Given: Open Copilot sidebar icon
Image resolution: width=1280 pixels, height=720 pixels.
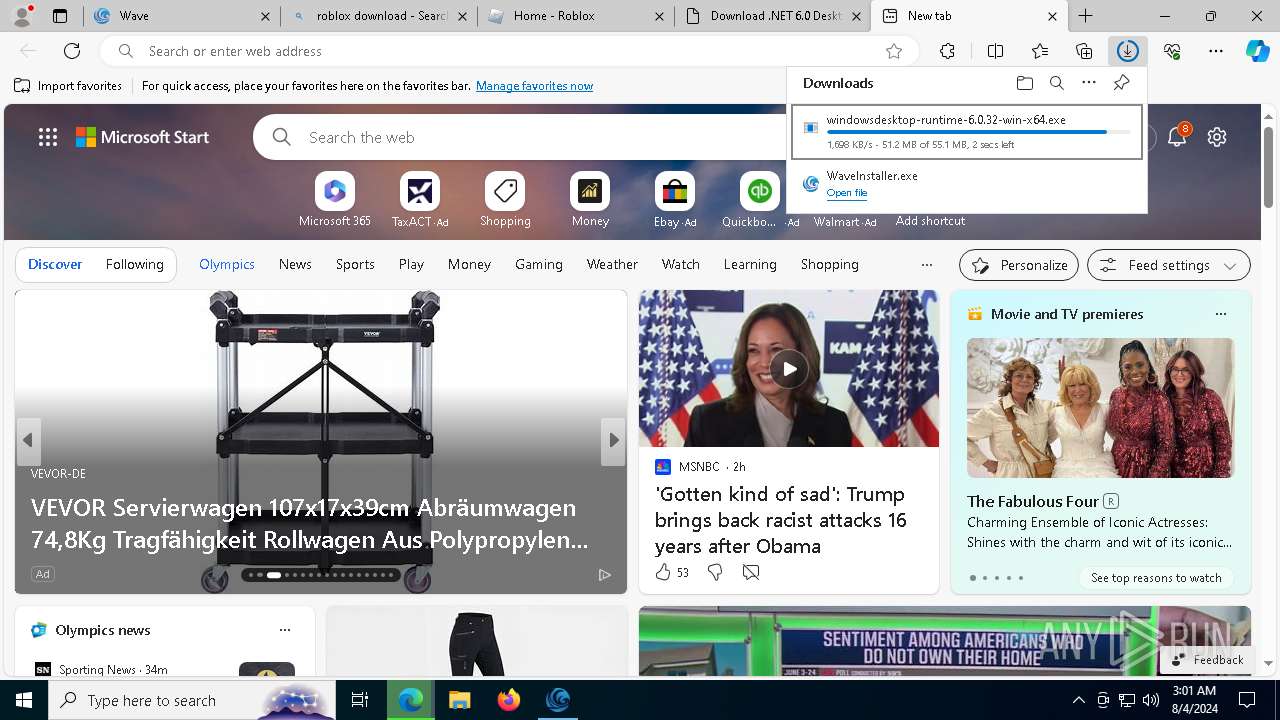Looking at the screenshot, I should tap(1257, 51).
